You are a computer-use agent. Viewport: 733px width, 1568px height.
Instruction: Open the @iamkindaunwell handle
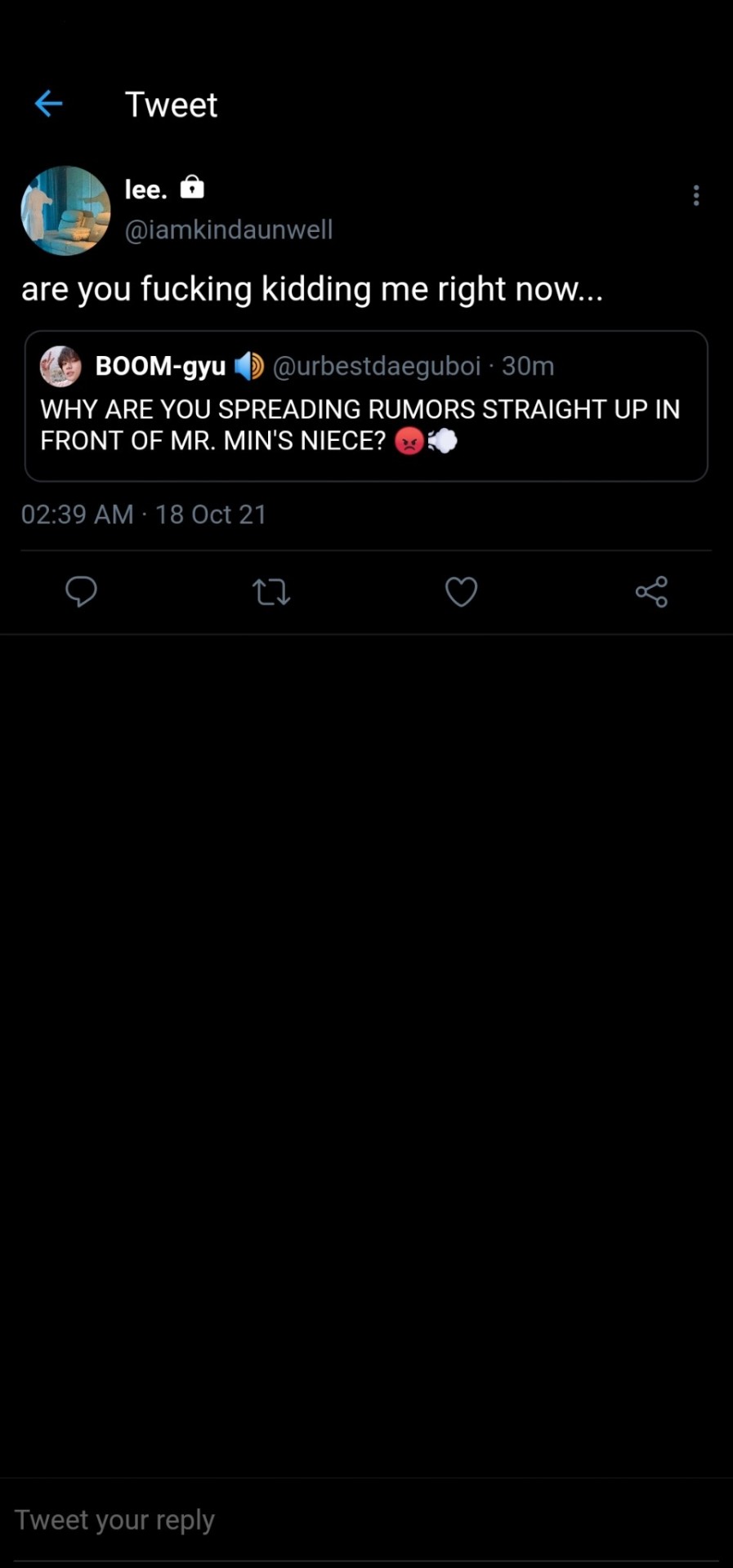pyautogui.click(x=229, y=229)
